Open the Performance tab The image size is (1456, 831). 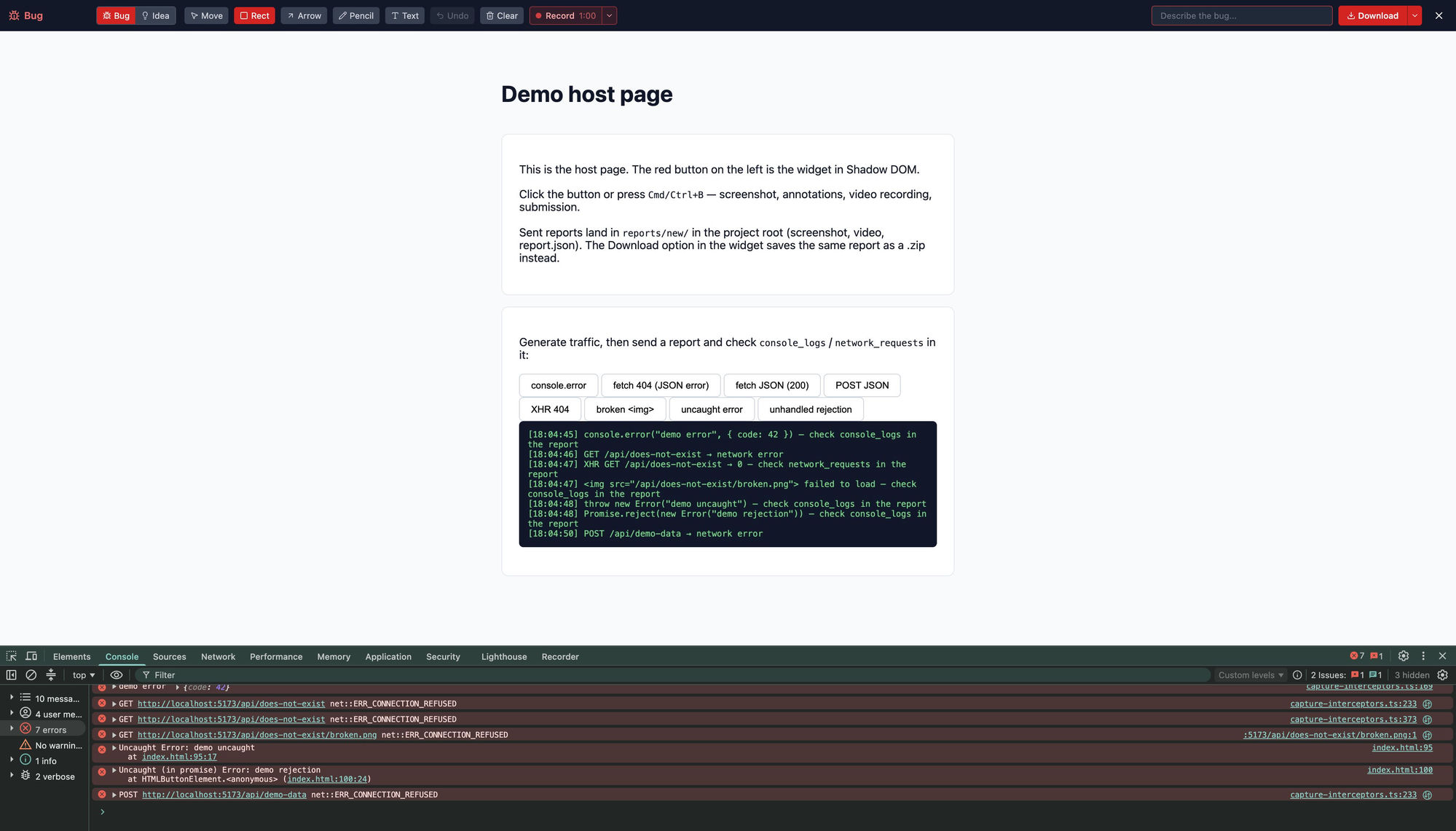coord(276,656)
